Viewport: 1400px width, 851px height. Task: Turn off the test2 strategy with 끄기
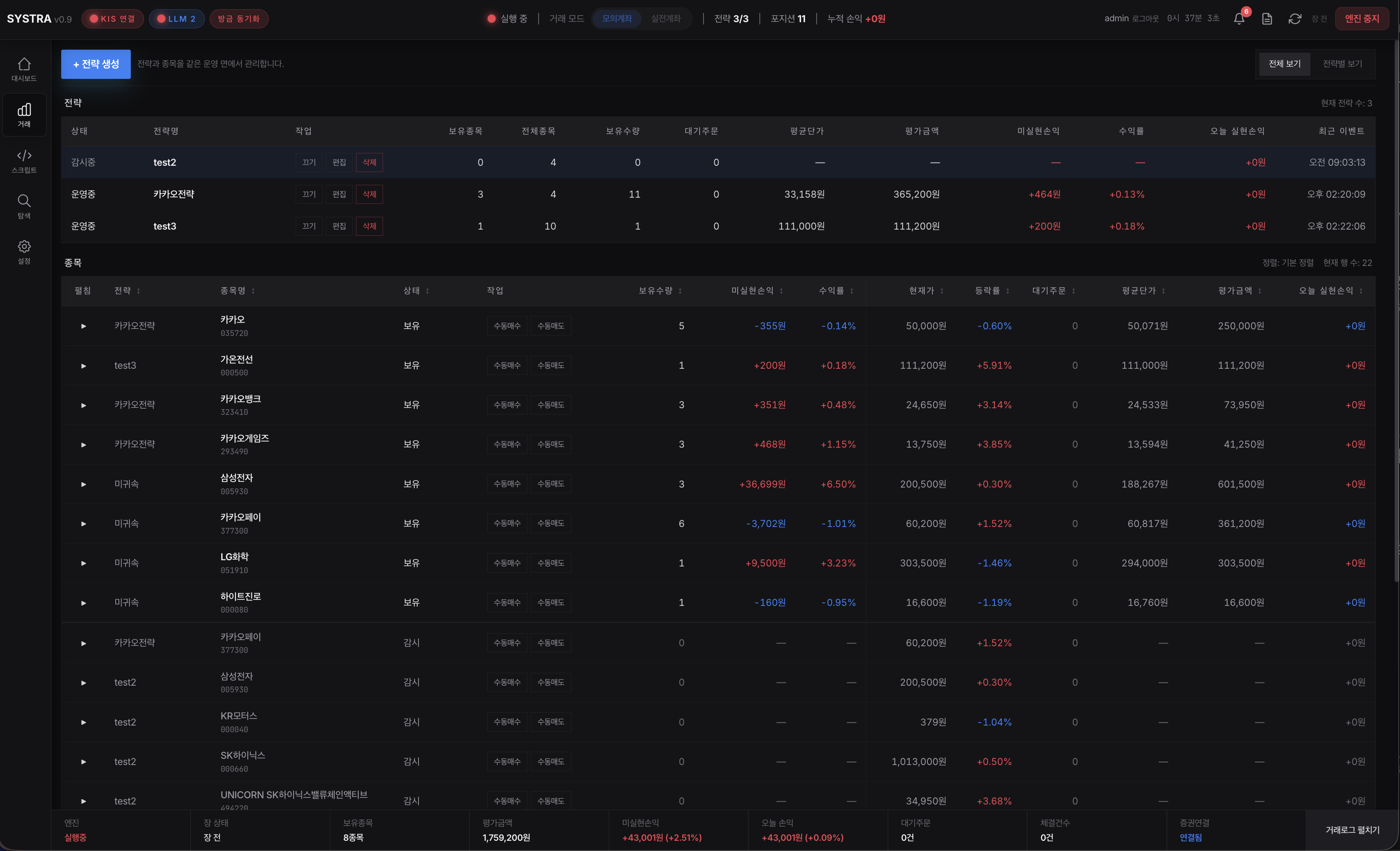pos(309,163)
